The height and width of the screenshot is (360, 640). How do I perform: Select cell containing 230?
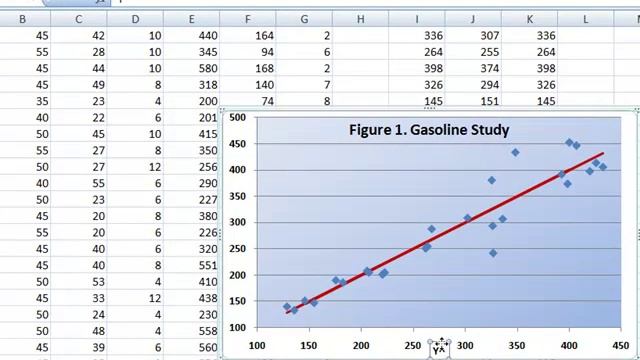(x=191, y=315)
